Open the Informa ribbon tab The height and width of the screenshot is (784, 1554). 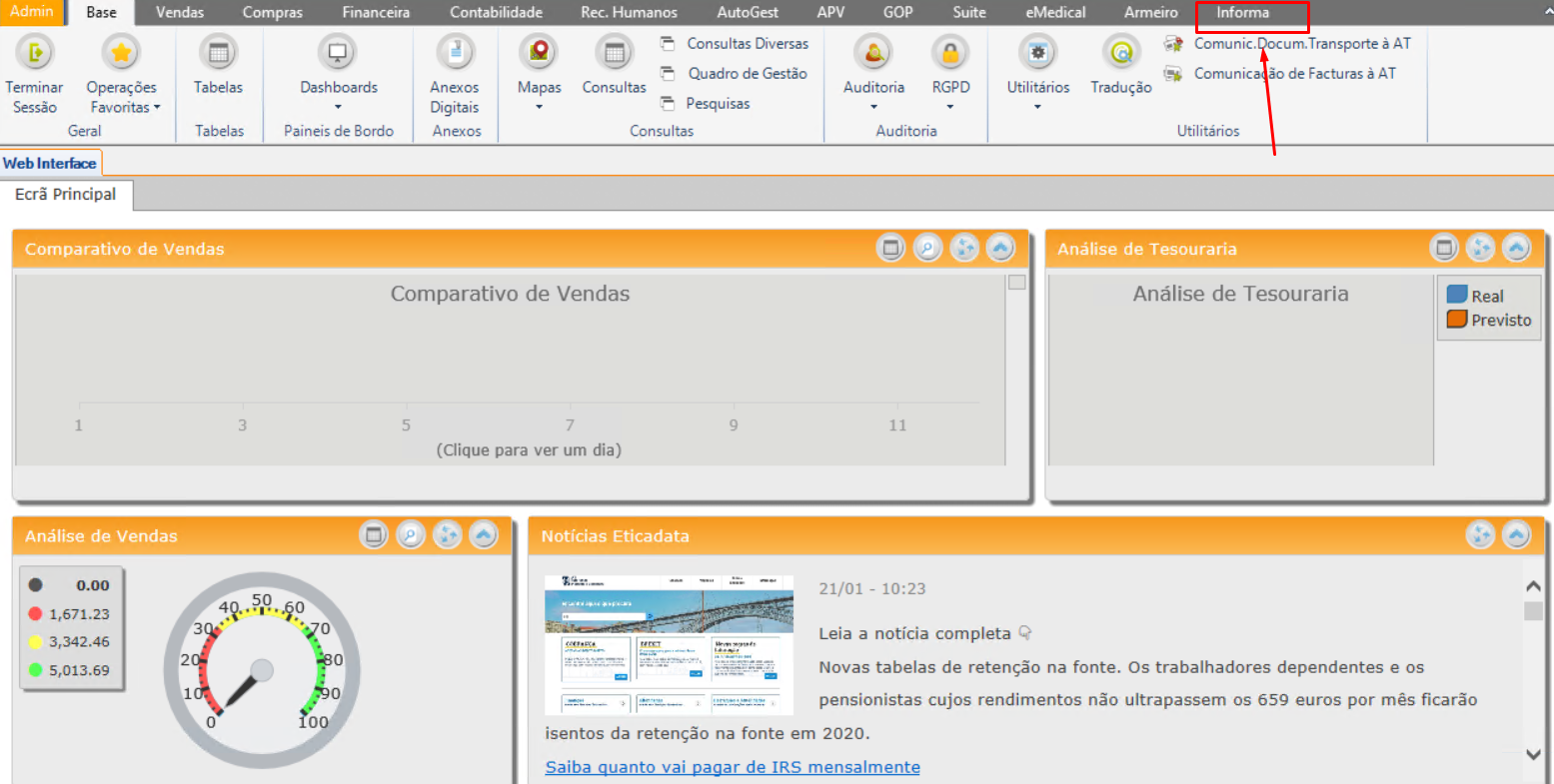tap(1242, 13)
